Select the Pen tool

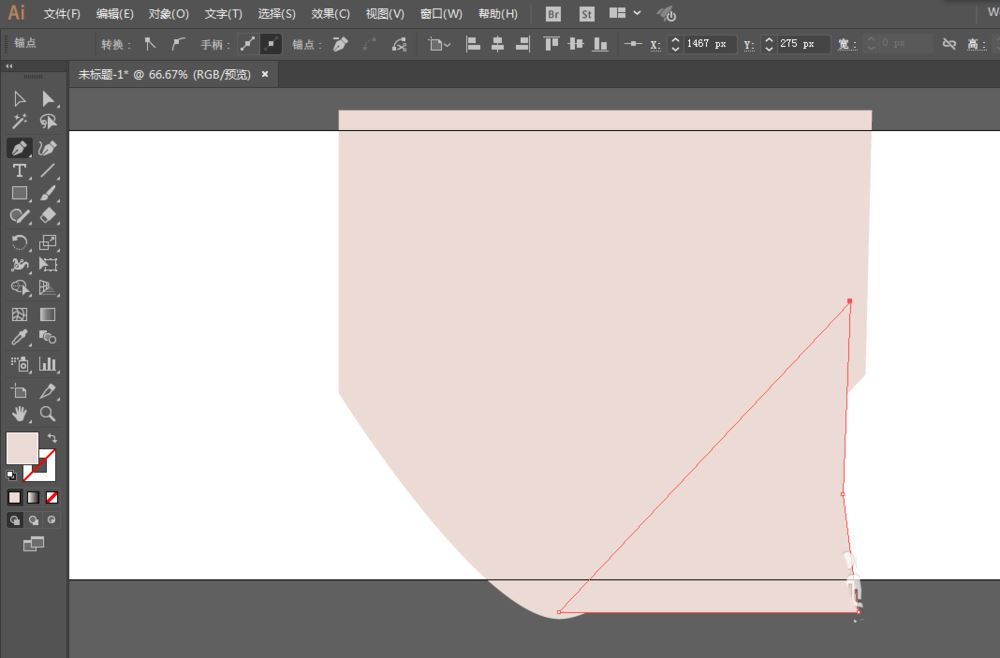[19, 148]
